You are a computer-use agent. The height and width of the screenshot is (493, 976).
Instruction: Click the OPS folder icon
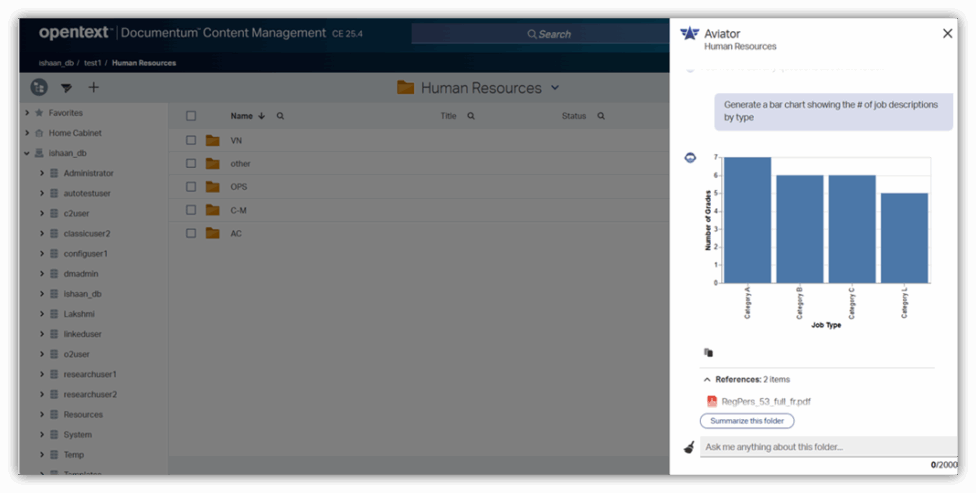tap(213, 187)
